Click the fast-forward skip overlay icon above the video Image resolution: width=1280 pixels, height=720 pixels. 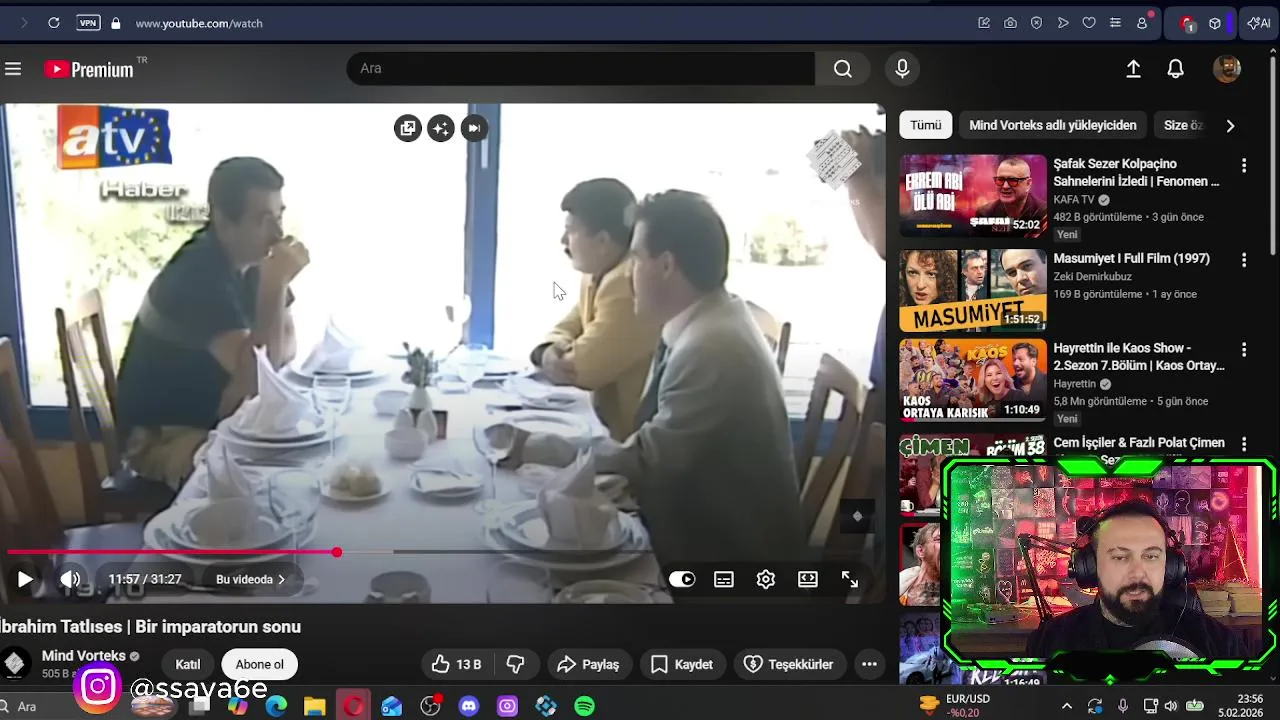coord(474,128)
